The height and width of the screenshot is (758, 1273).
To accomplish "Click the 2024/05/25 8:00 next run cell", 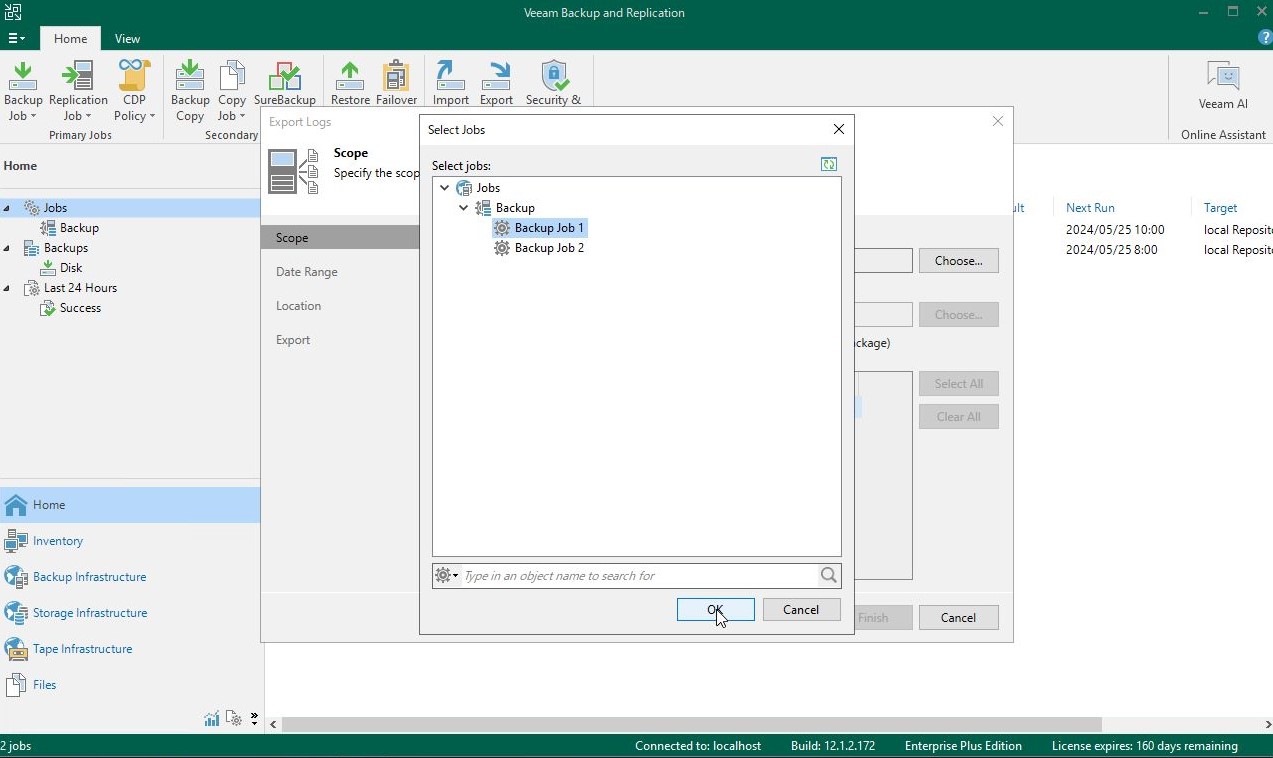I will (x=1111, y=250).
